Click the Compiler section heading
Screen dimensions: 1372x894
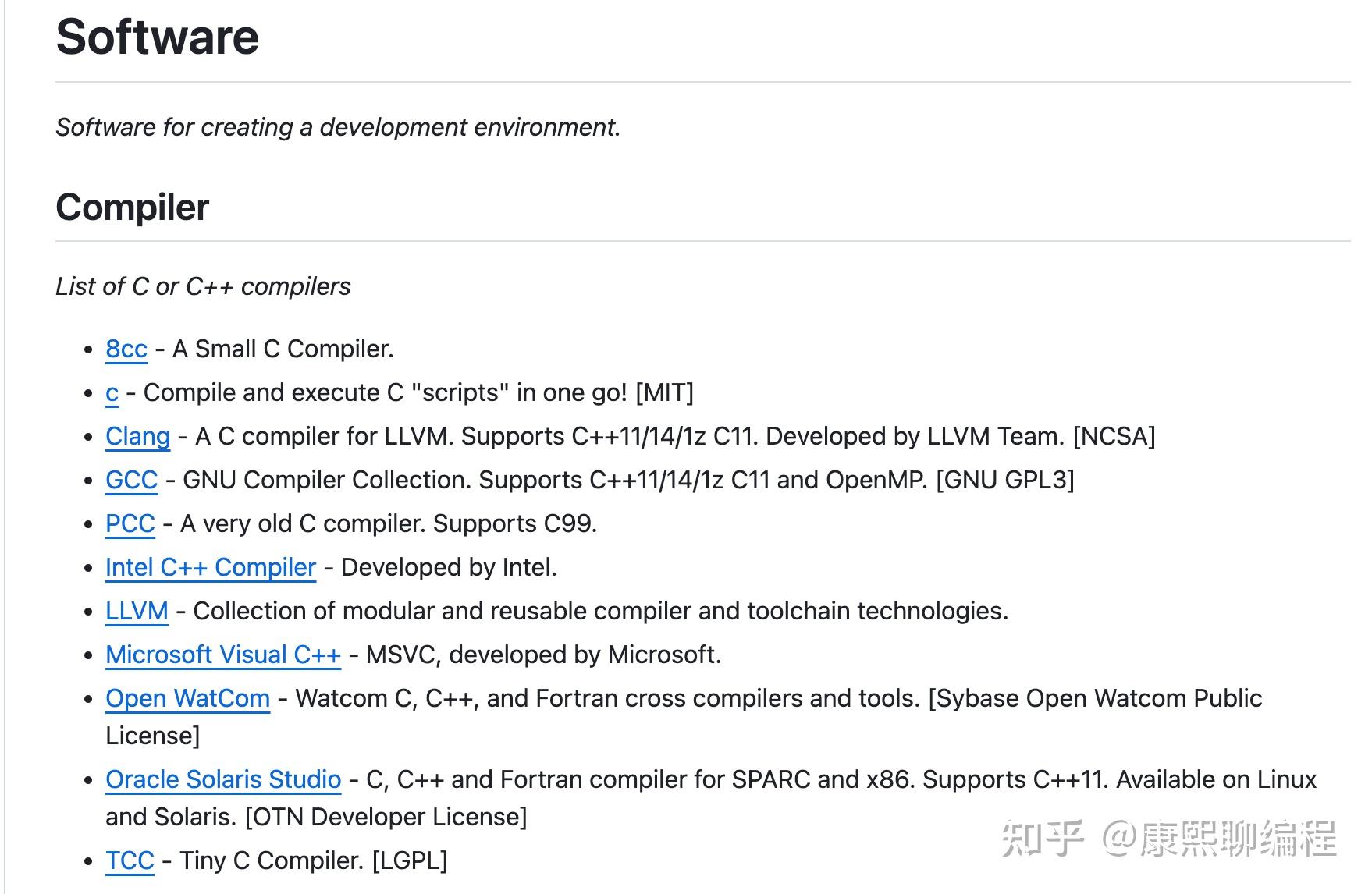[x=133, y=208]
